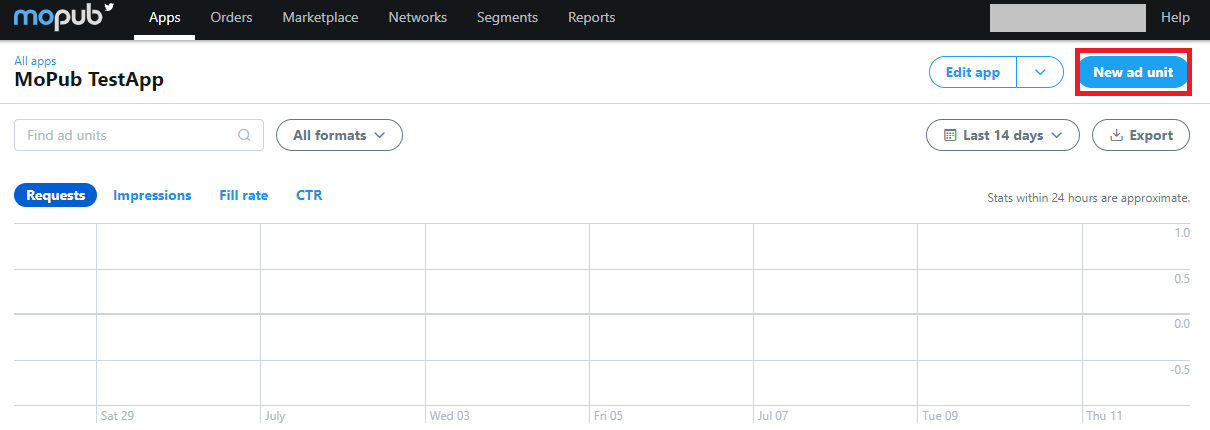Focus the Find ad units search field
Viewport: 1210px width, 430px height.
tap(139, 135)
